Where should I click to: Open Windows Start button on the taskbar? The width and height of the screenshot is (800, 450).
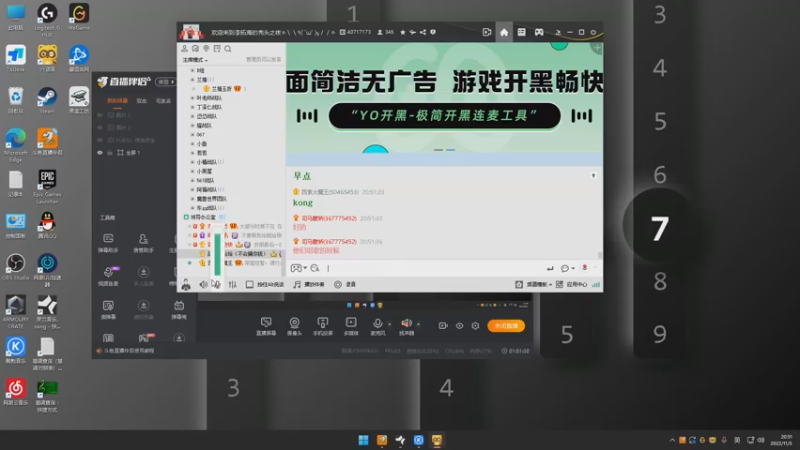[x=363, y=440]
